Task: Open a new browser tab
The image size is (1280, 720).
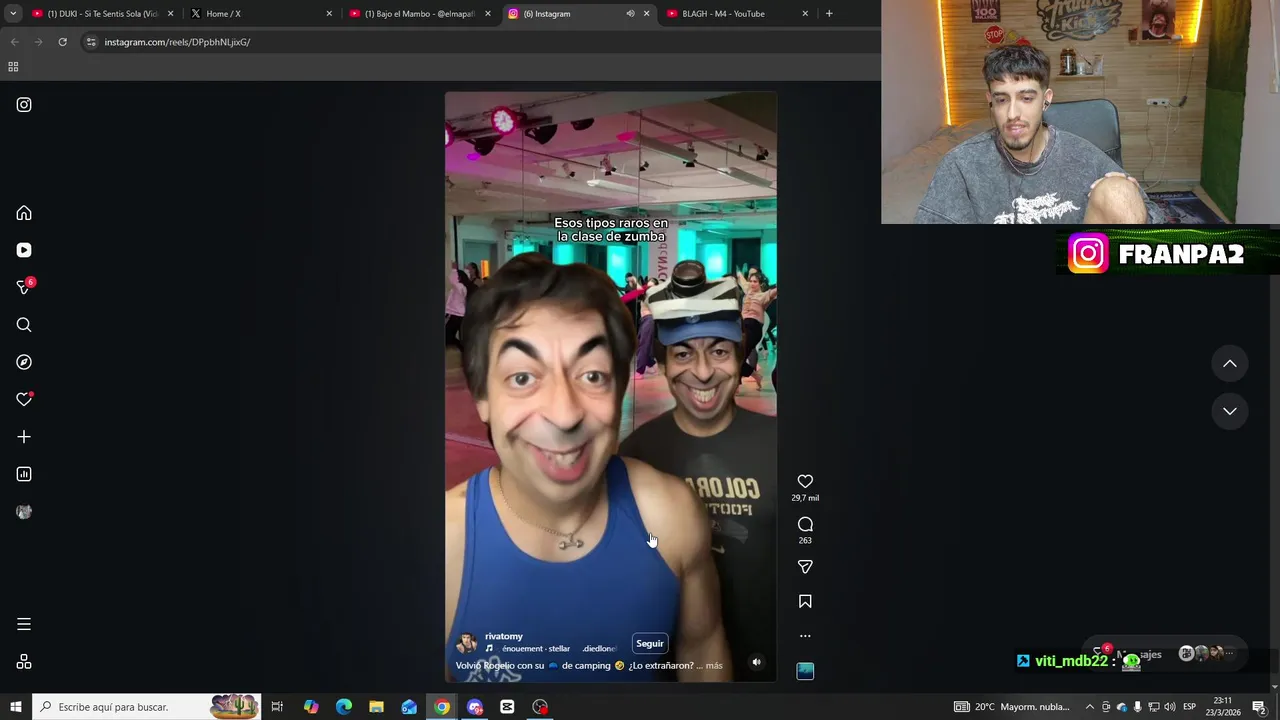Action: (829, 14)
